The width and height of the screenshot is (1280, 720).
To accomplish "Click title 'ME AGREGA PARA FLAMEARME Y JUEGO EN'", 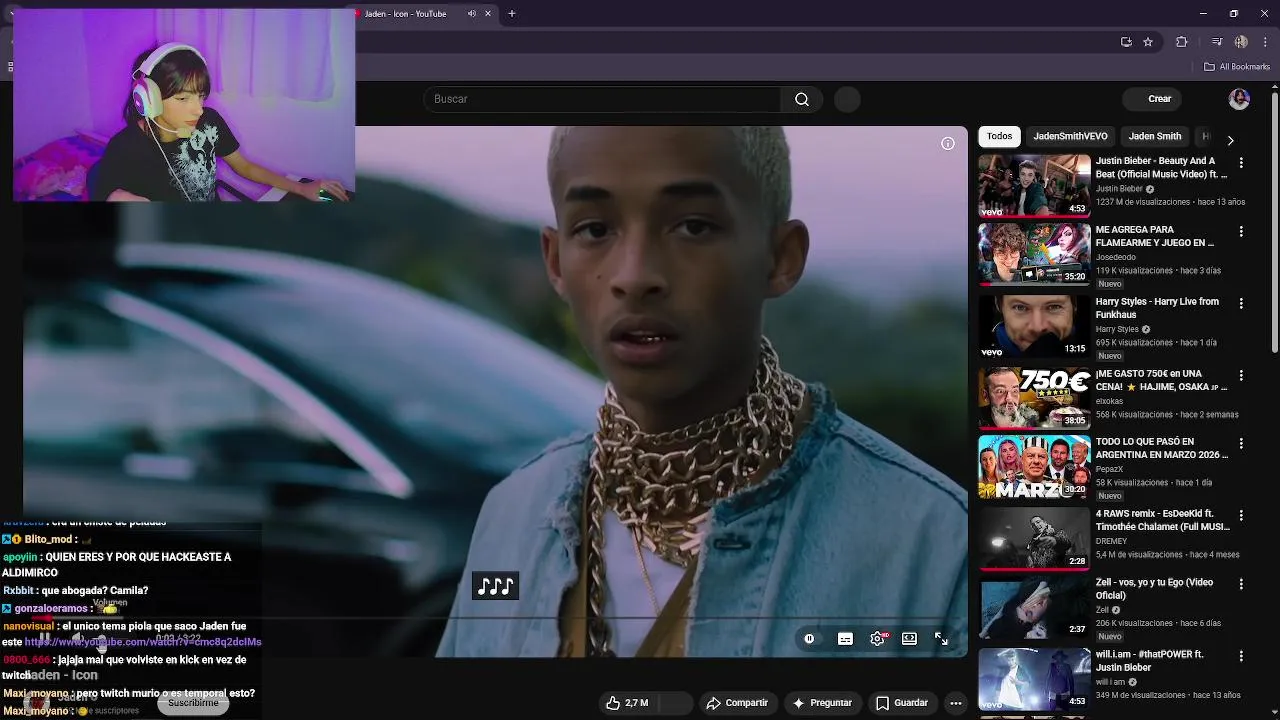I will coord(1155,236).
